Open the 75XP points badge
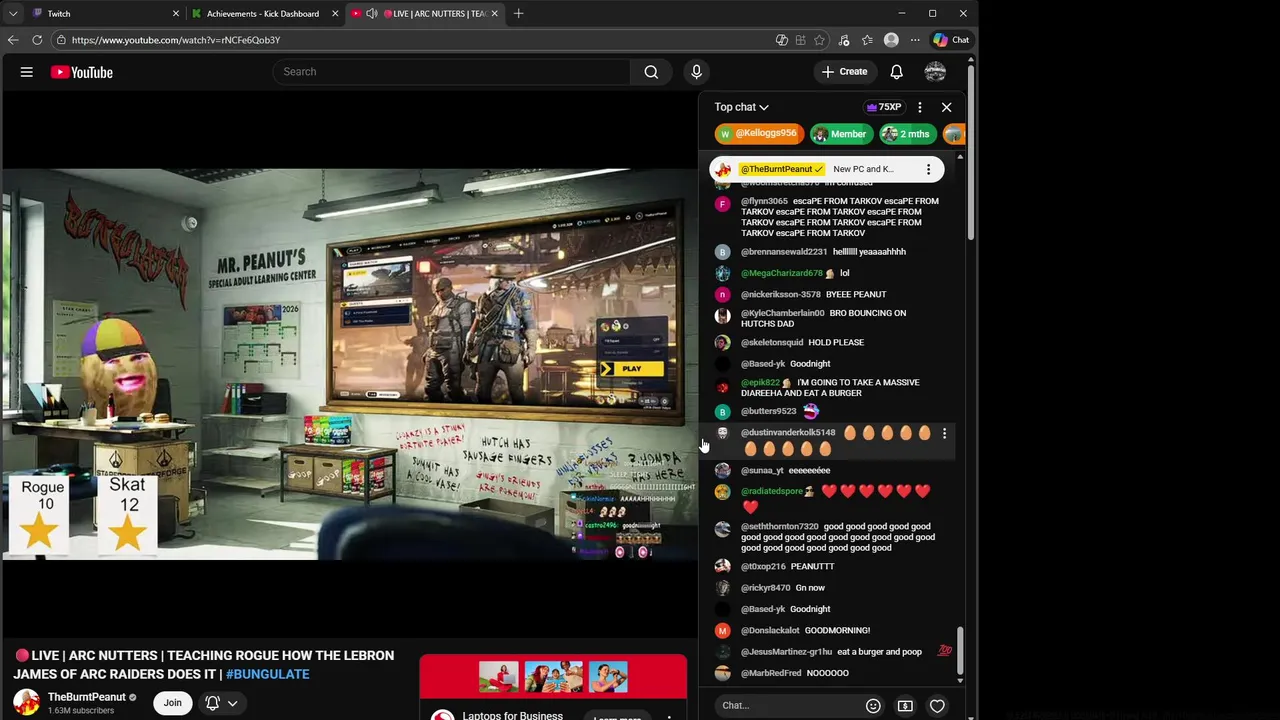The height and width of the screenshot is (720, 1280). pos(884,107)
